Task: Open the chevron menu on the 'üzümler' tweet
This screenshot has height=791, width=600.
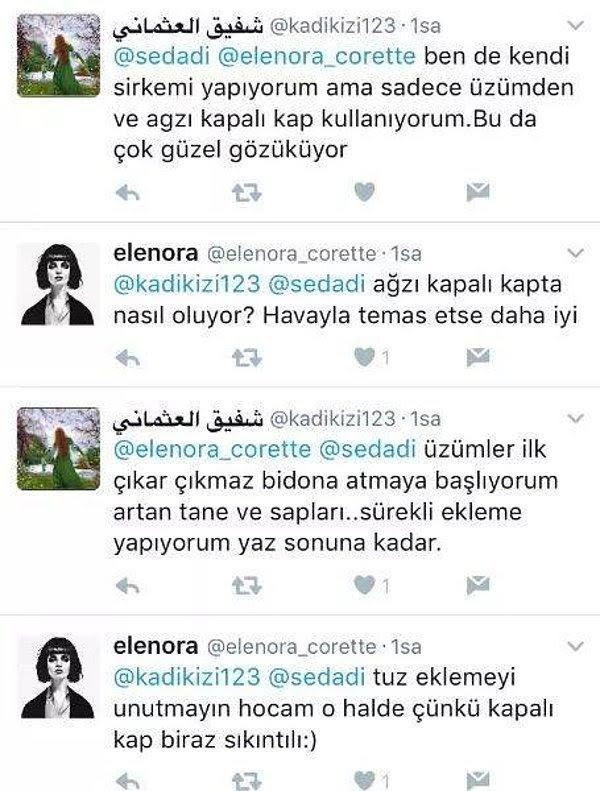Action: pos(576,418)
